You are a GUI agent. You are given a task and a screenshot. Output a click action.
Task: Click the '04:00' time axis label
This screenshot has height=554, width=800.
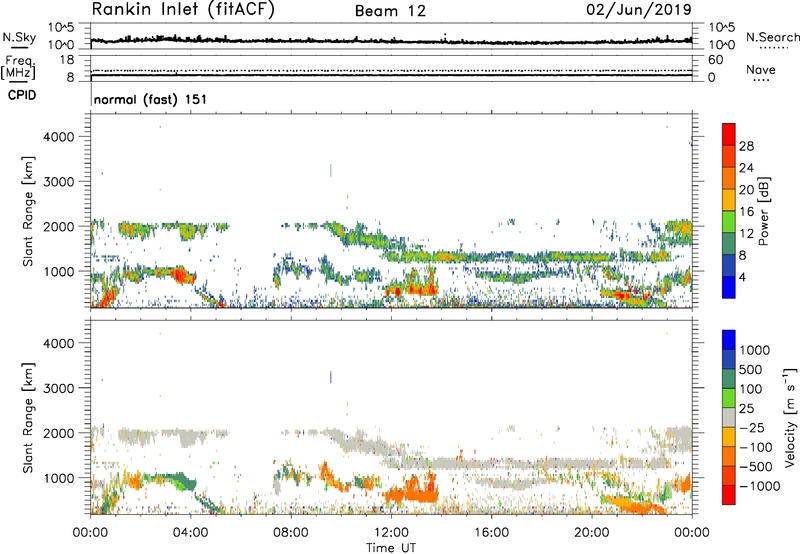click(x=190, y=533)
